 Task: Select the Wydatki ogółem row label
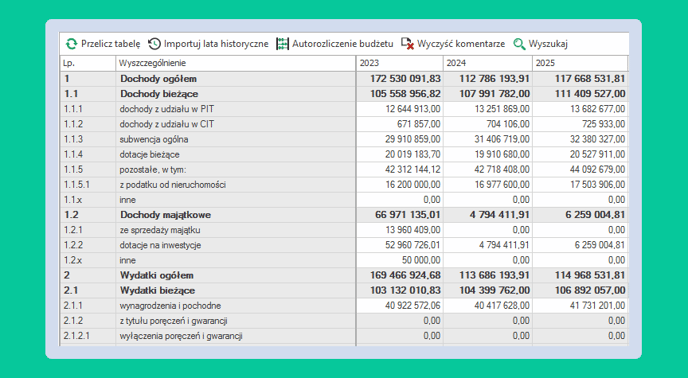pos(157,276)
